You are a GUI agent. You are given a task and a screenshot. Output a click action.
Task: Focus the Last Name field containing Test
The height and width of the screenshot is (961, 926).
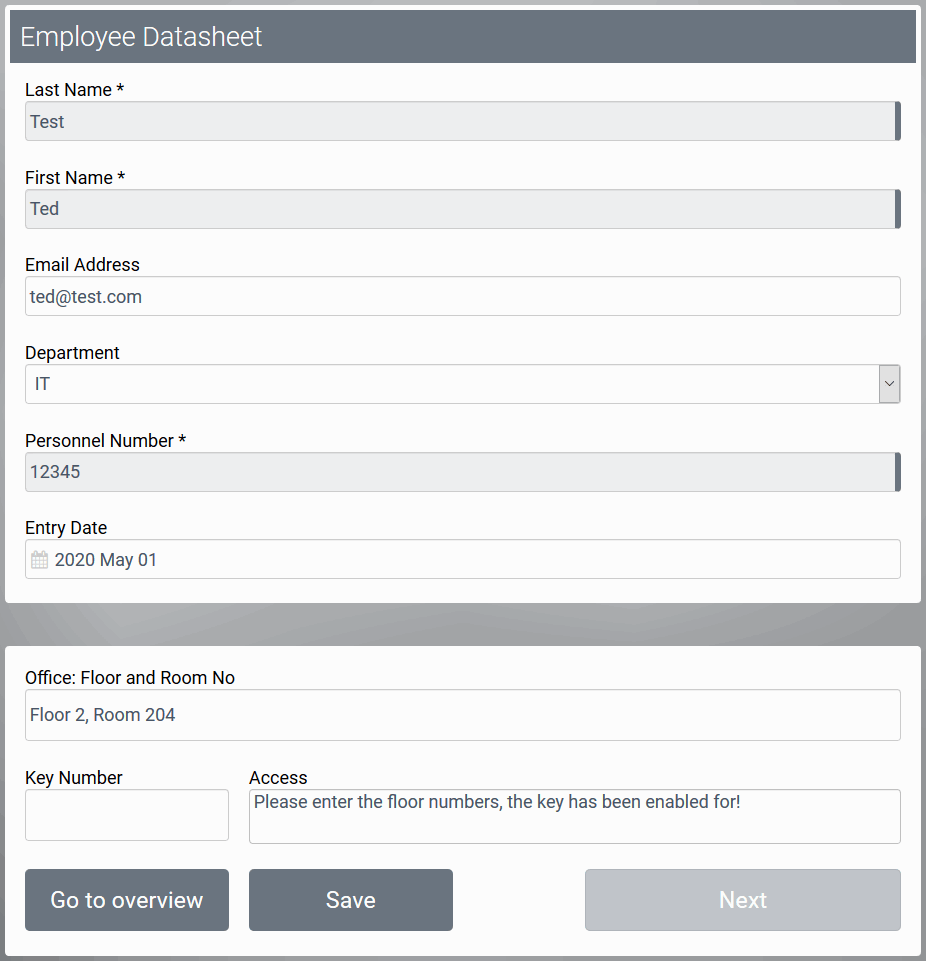coord(460,121)
